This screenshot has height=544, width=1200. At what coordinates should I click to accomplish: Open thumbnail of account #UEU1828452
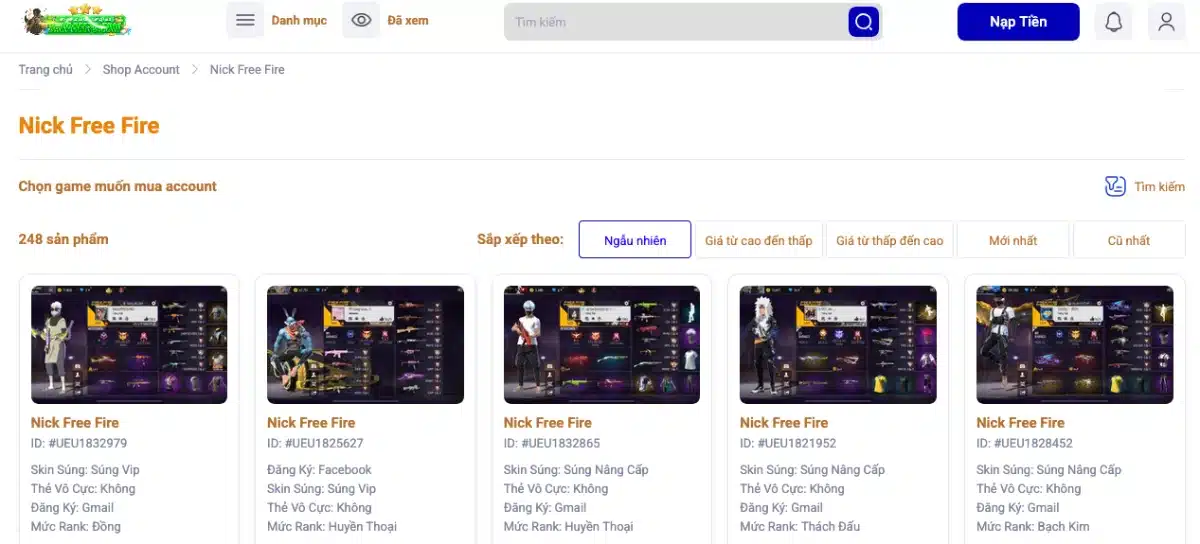(x=1074, y=345)
